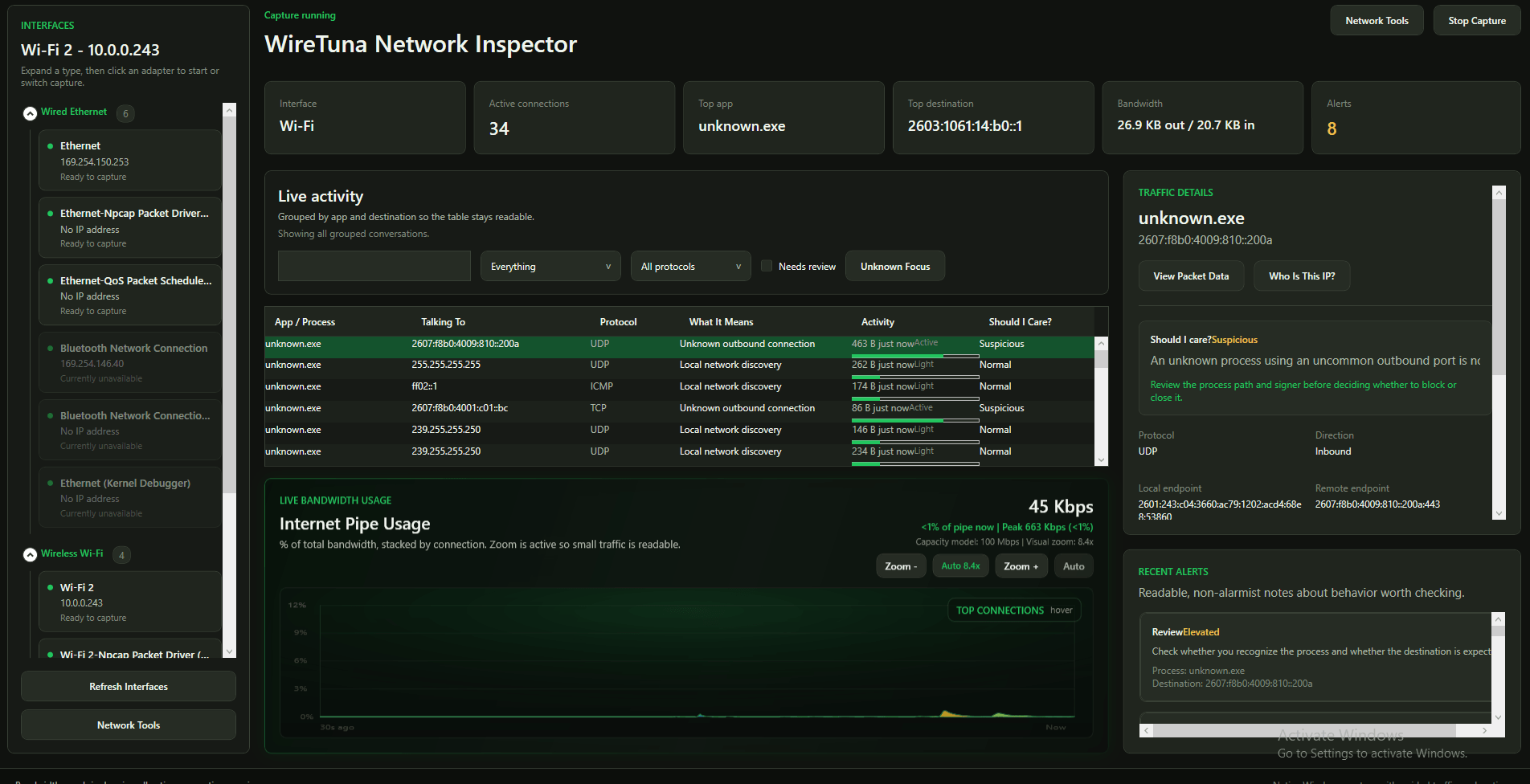Collapse the Wireless Wi-Fi group
This screenshot has height=784, width=1530.
[30, 554]
